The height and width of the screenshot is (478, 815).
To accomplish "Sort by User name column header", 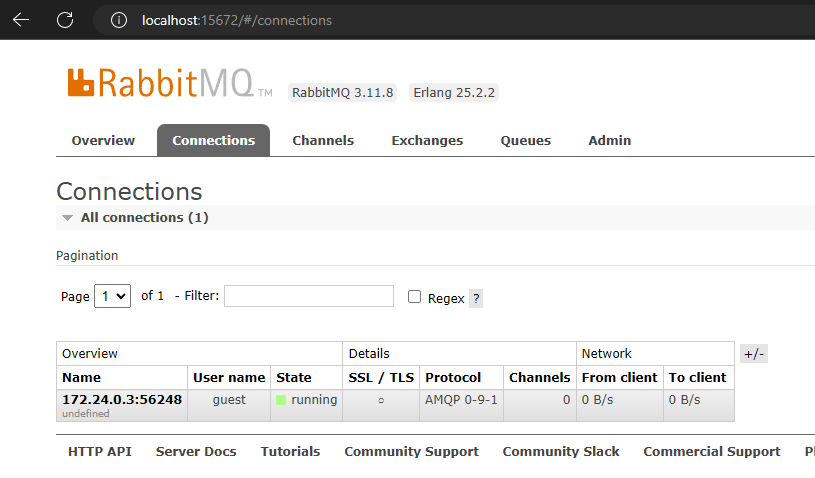I will tap(229, 378).
